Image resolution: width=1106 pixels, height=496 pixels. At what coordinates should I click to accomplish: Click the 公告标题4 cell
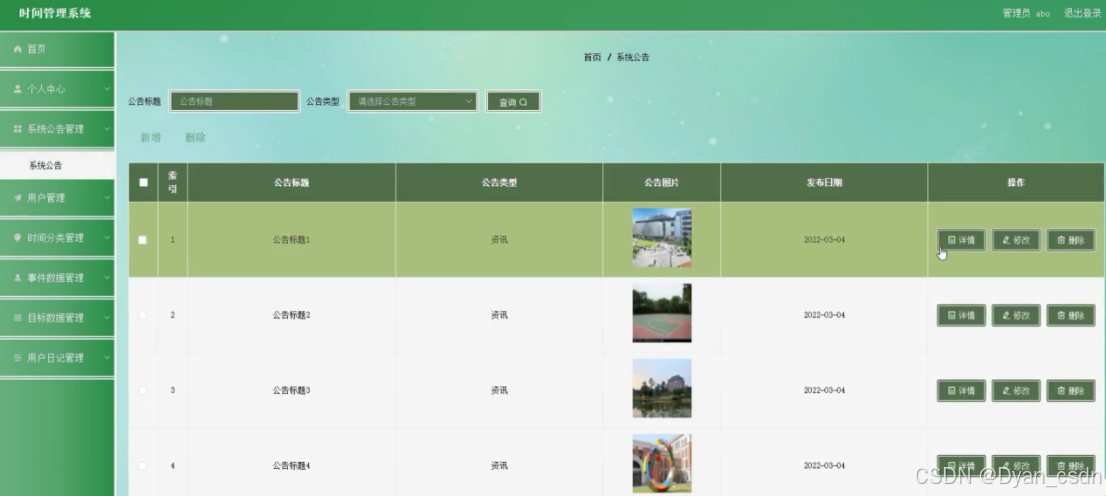click(x=291, y=466)
